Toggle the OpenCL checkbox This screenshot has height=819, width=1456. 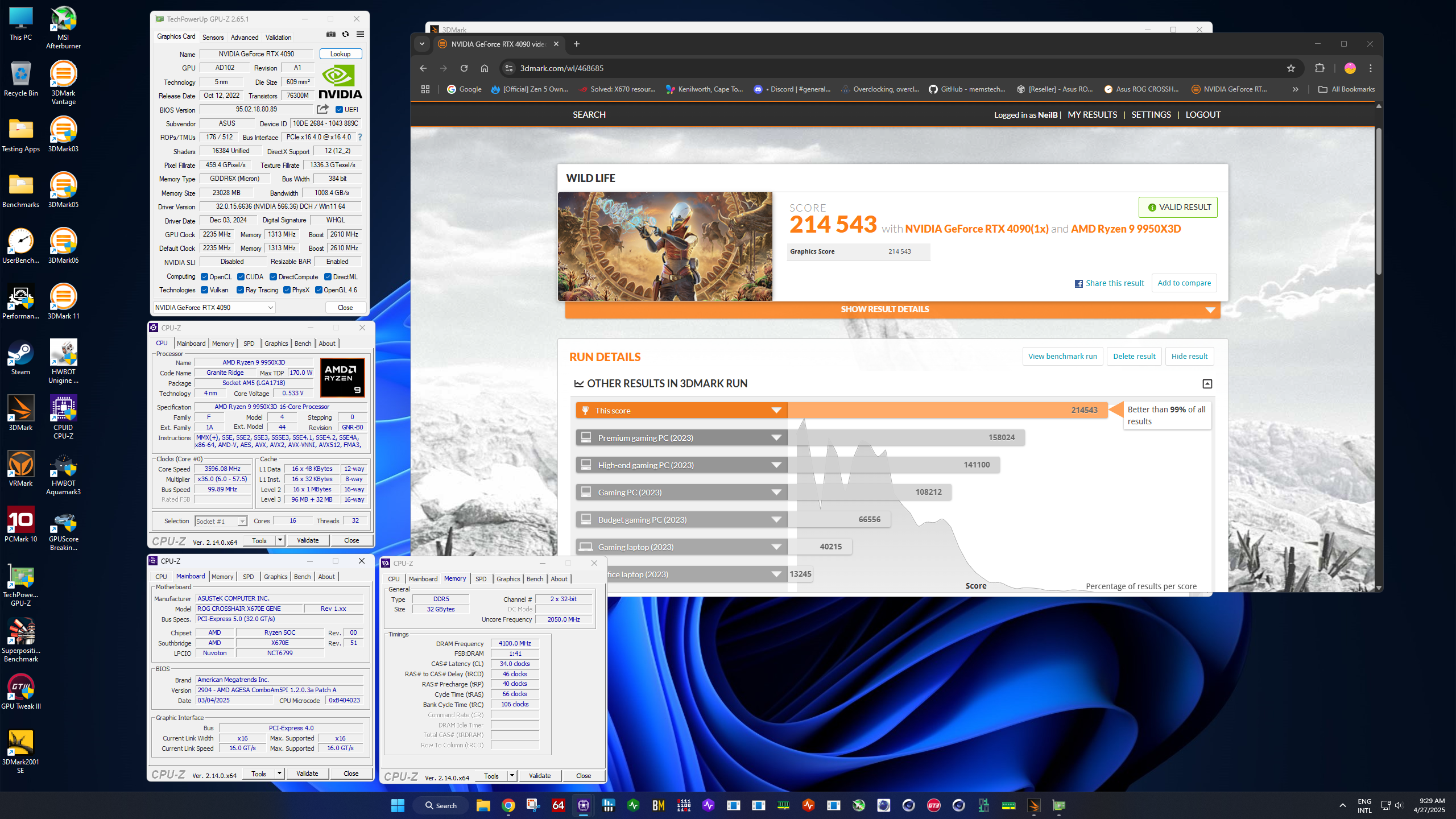pyautogui.click(x=204, y=277)
